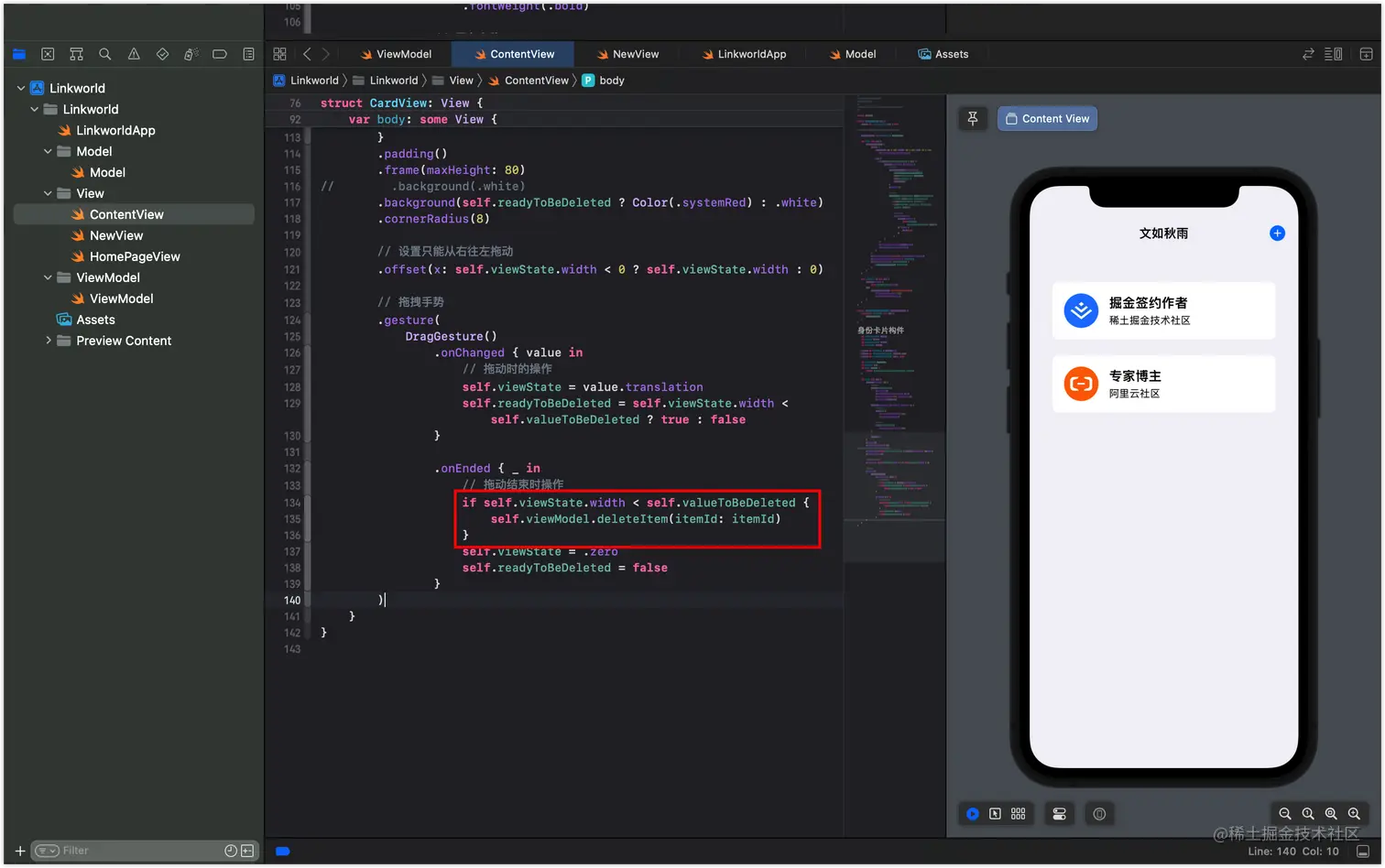The height and width of the screenshot is (868, 1385).
Task: Expand the Preview Content folder
Action: [x=48, y=341]
